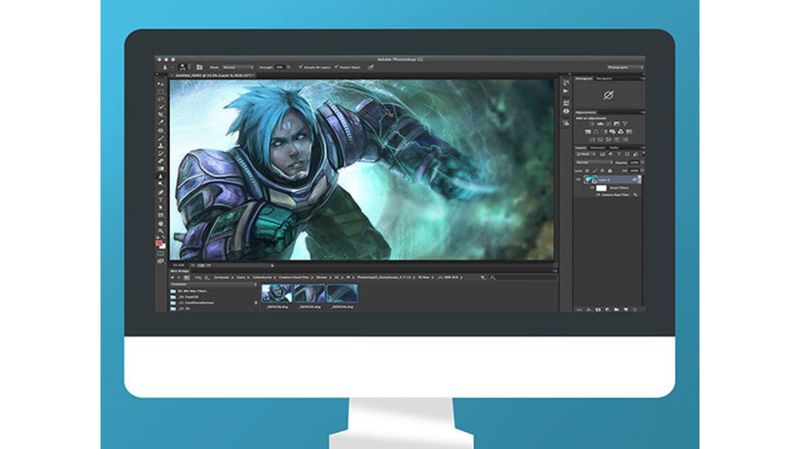800x449 pixels.
Task: Hide Layer 0 using its eye icon
Action: click(x=579, y=180)
